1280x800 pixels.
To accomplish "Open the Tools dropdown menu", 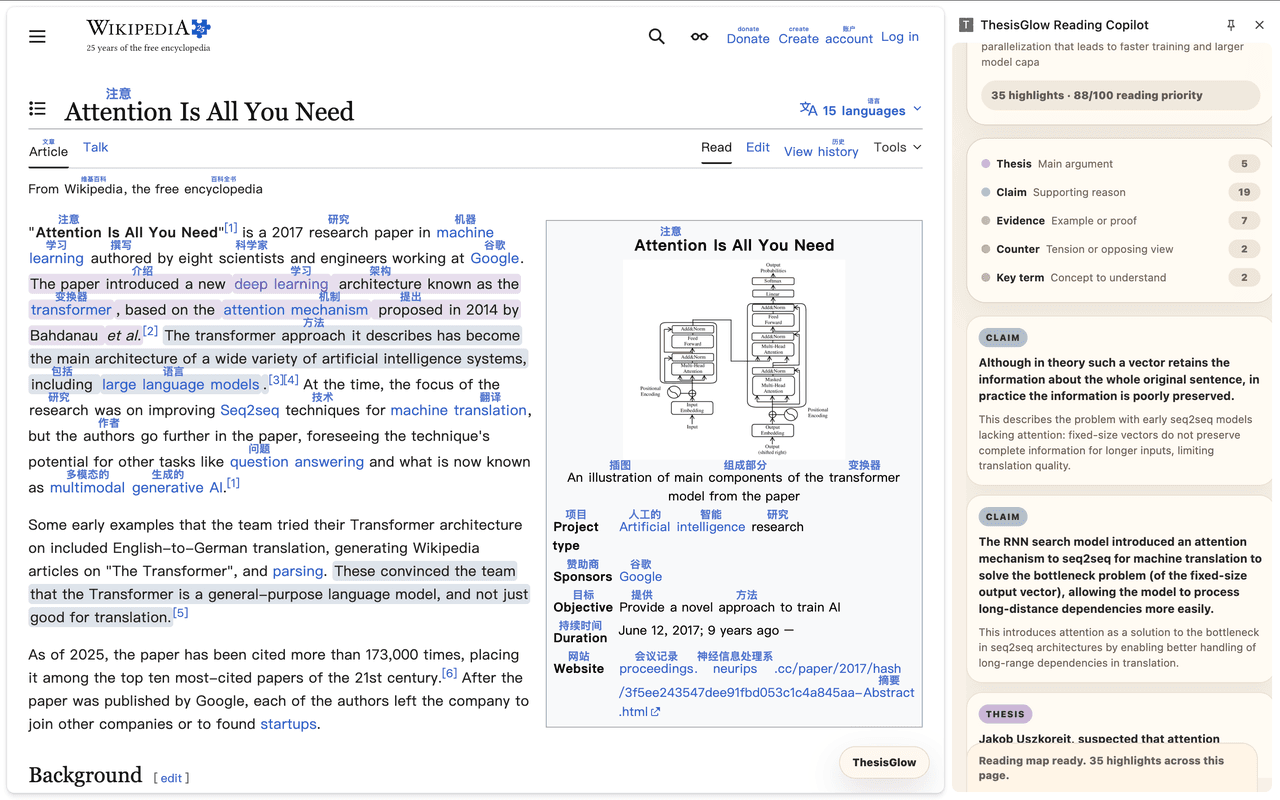I will (x=897, y=147).
